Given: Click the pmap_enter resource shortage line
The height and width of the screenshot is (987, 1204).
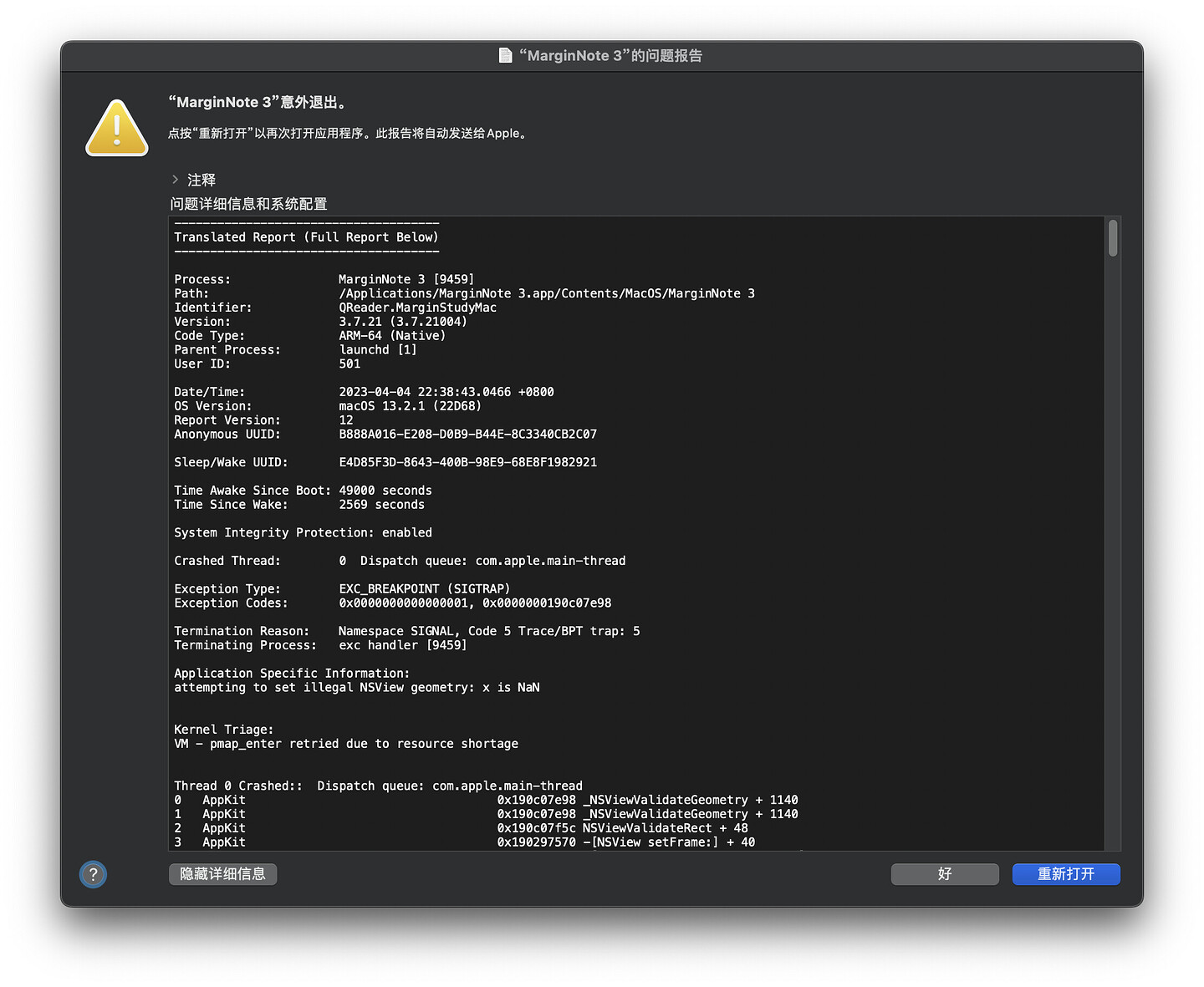Looking at the screenshot, I should (346, 744).
